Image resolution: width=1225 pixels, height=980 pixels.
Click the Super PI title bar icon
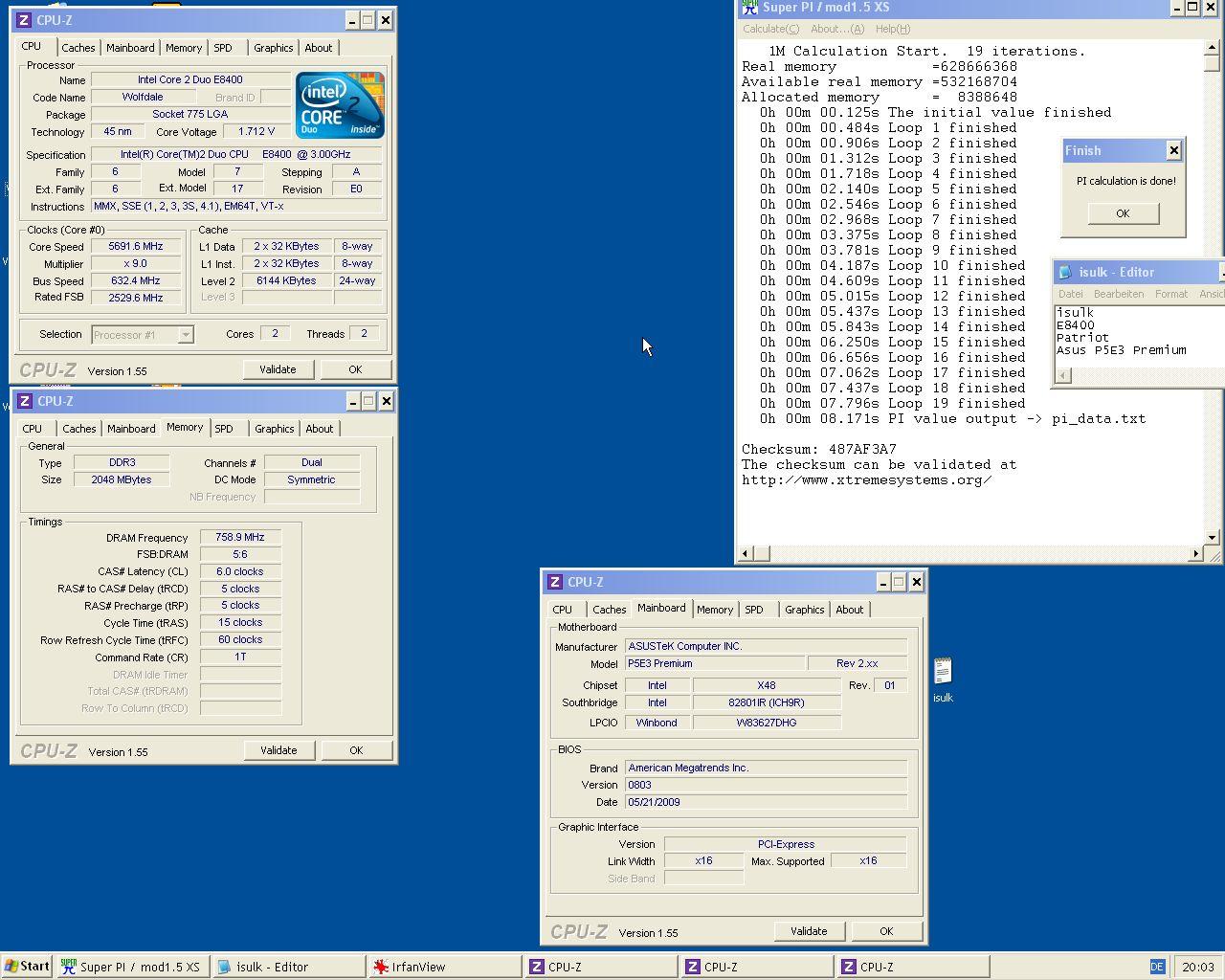click(x=750, y=8)
